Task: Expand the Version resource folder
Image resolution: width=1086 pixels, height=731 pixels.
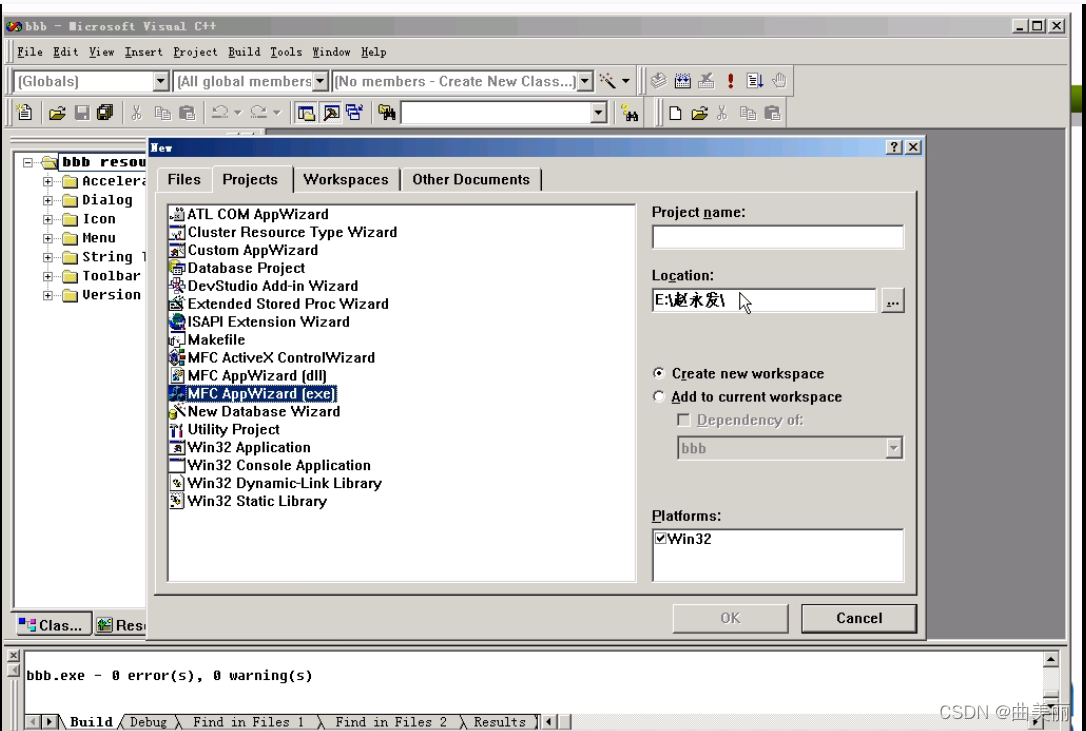Action: point(48,295)
